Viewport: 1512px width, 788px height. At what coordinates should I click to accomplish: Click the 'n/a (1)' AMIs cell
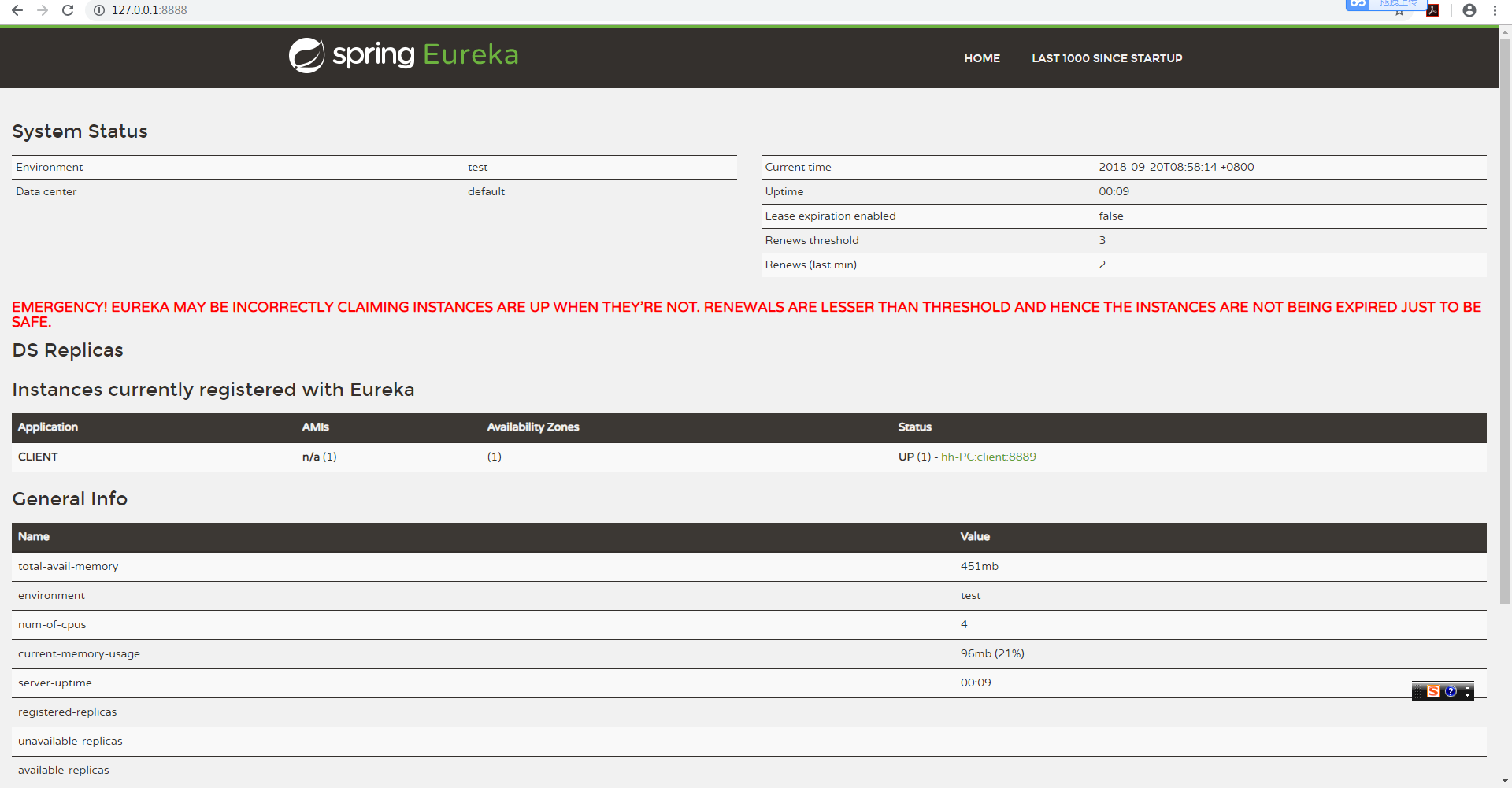[x=319, y=457]
